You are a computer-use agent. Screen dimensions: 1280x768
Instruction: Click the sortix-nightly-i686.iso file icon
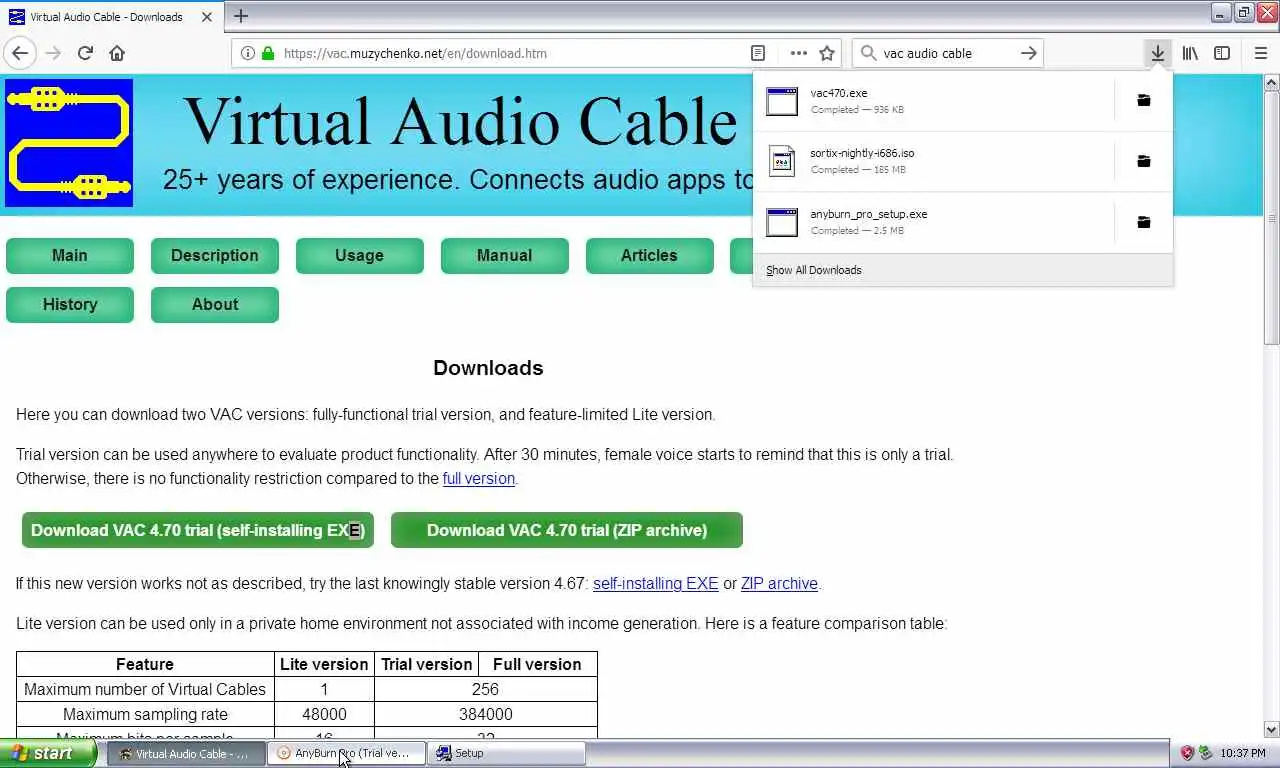(782, 161)
